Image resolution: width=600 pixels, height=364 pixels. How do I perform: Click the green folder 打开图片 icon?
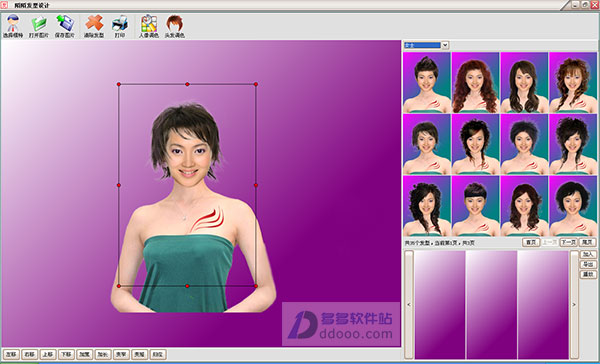tap(39, 26)
